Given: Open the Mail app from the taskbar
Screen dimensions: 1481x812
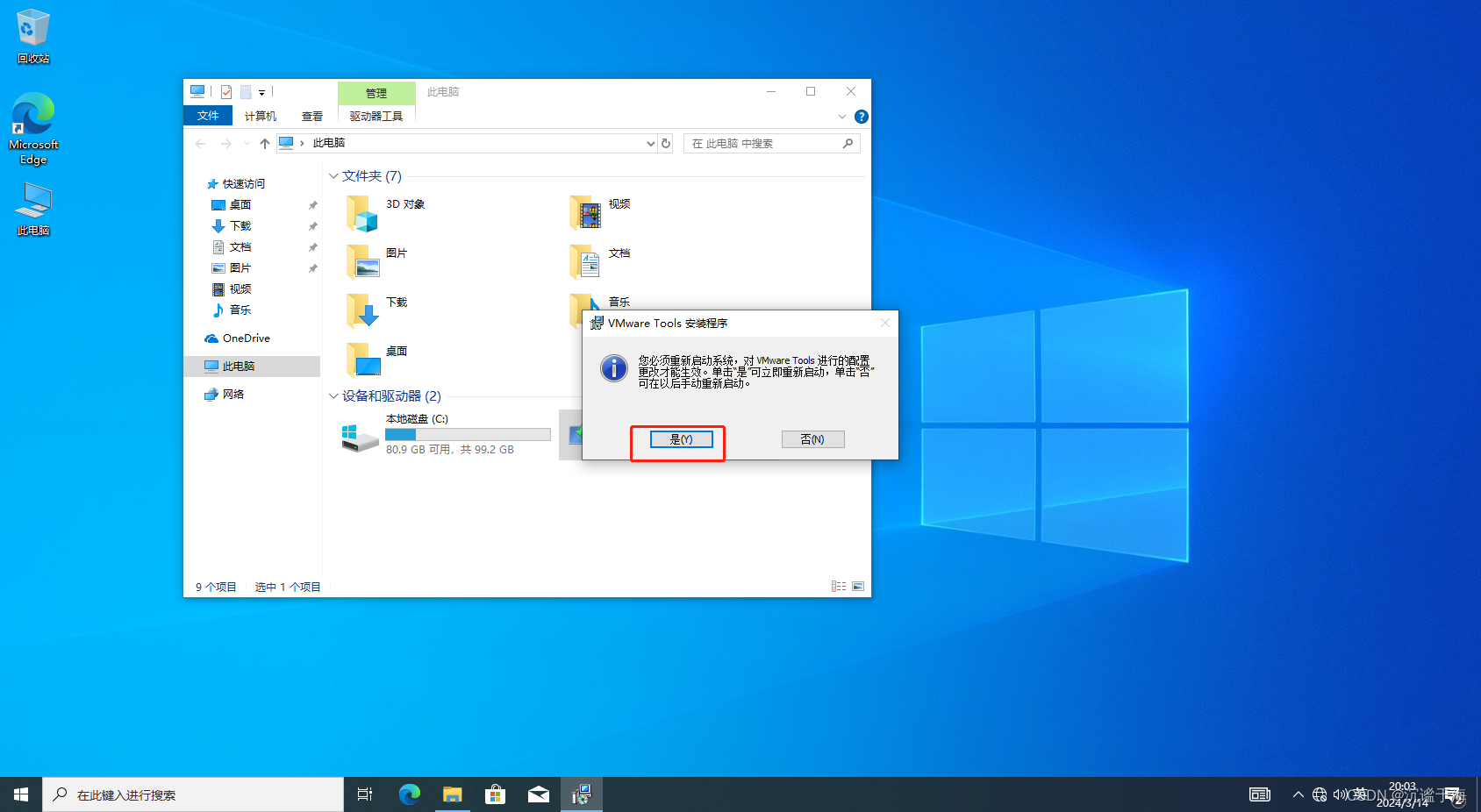Looking at the screenshot, I should (x=539, y=794).
